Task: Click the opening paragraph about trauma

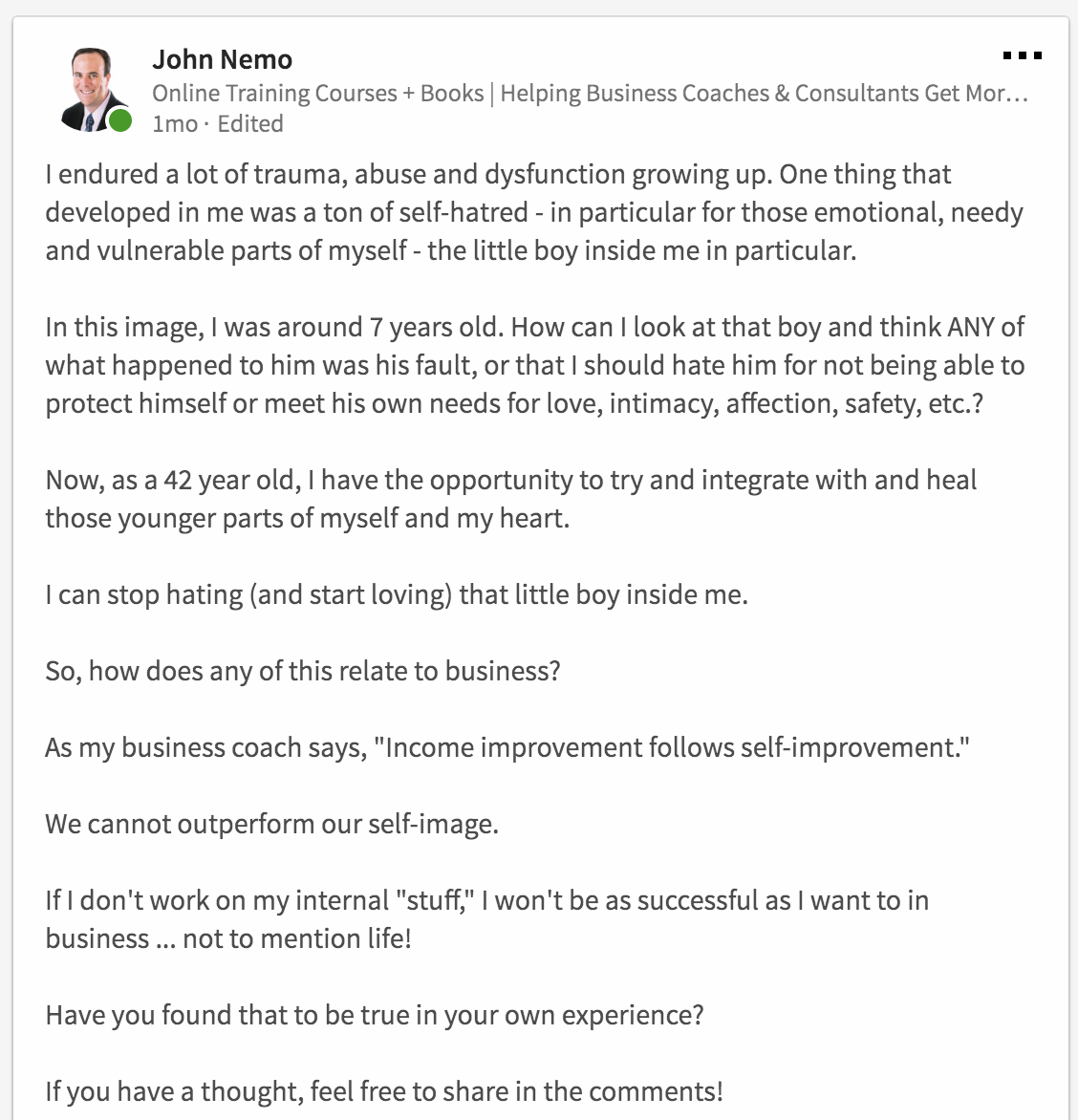Action: [x=497, y=212]
